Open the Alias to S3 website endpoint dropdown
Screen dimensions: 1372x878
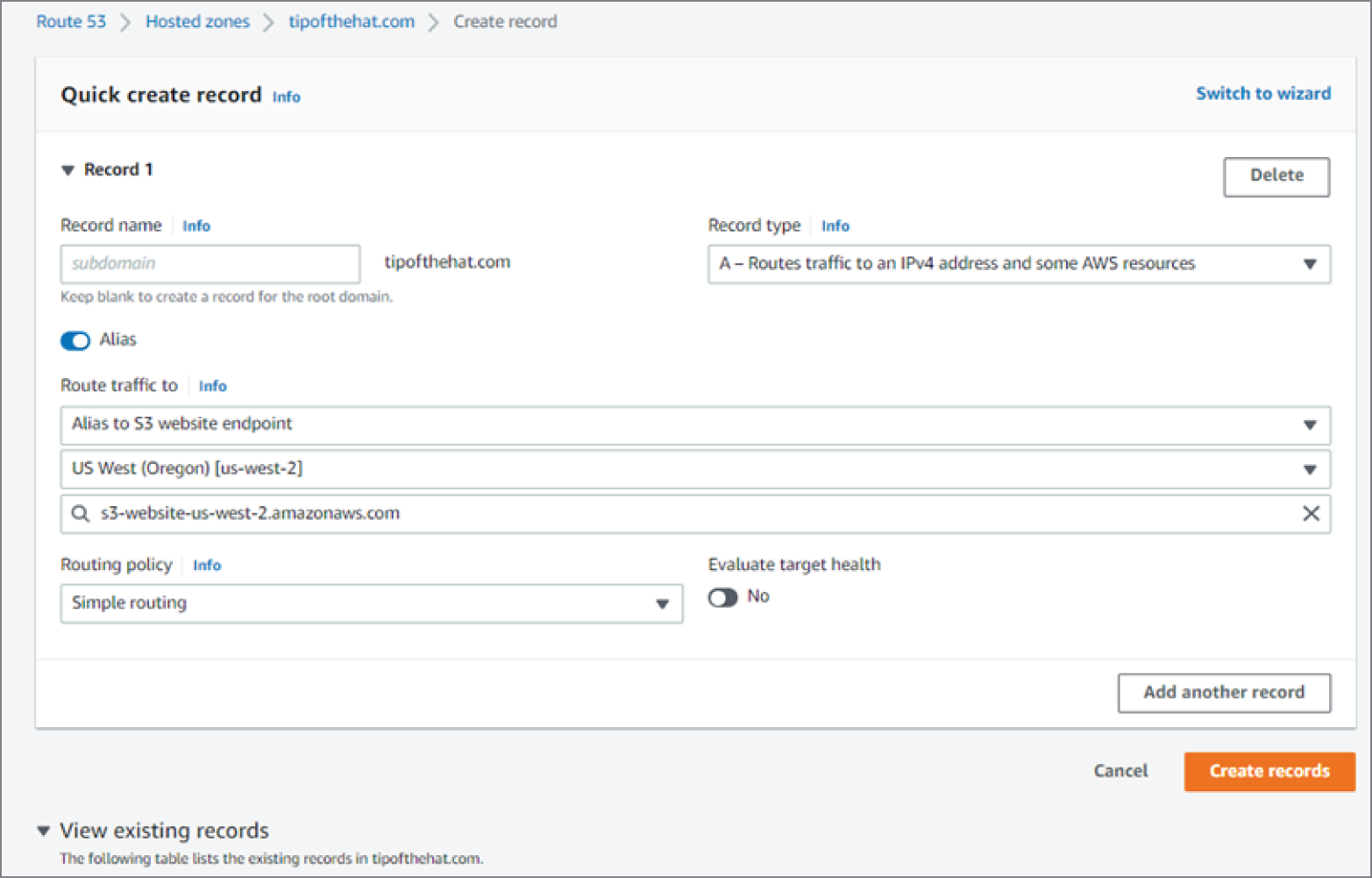pos(695,425)
